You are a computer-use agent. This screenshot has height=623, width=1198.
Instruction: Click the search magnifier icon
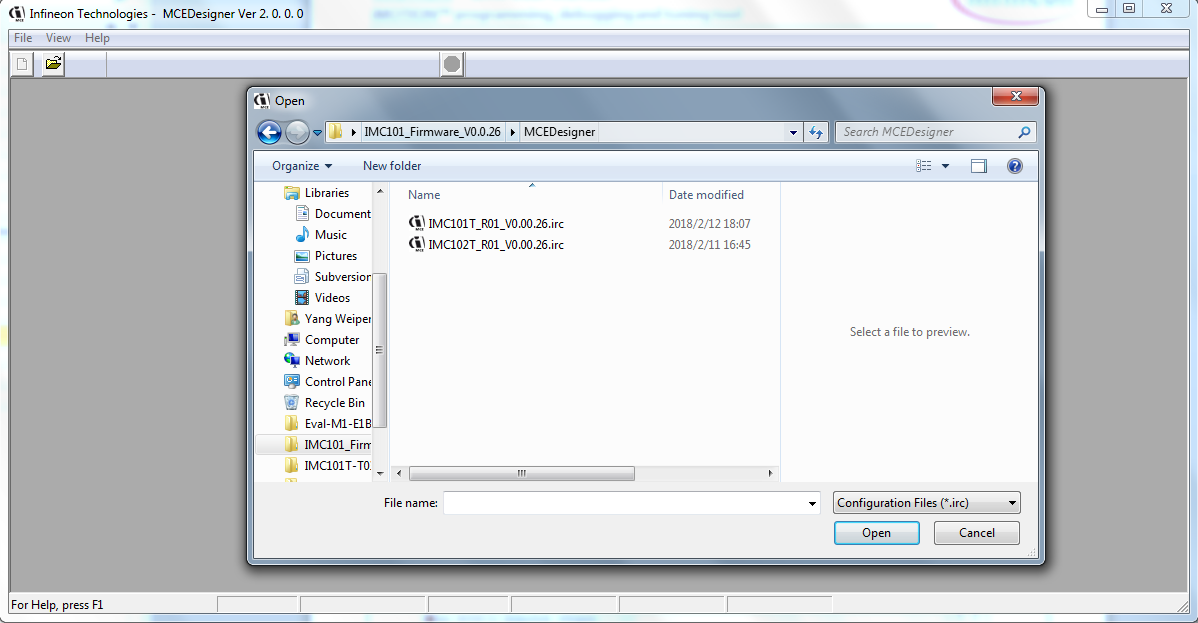tap(1023, 132)
